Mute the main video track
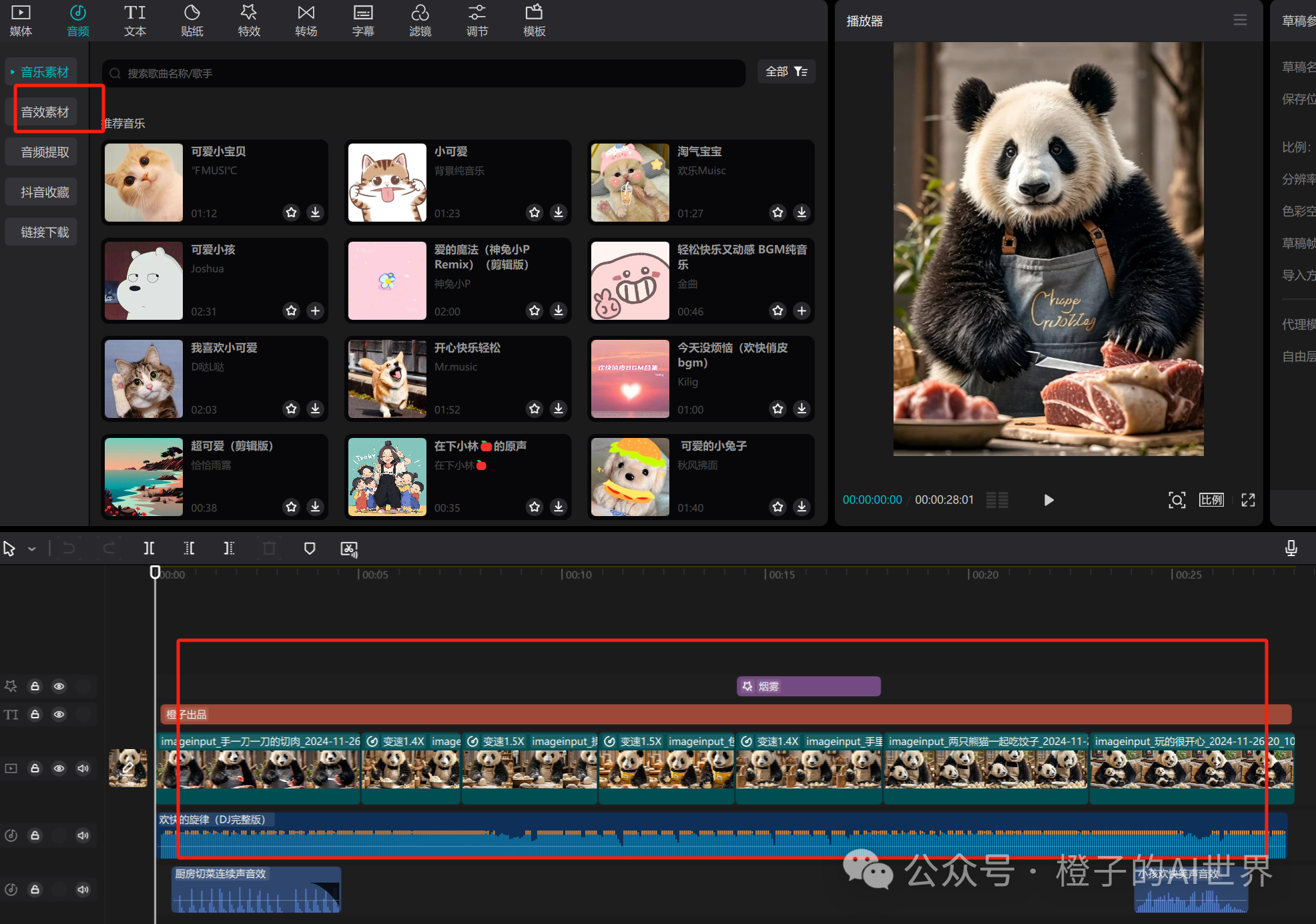Image resolution: width=1316 pixels, height=924 pixels. 83,768
